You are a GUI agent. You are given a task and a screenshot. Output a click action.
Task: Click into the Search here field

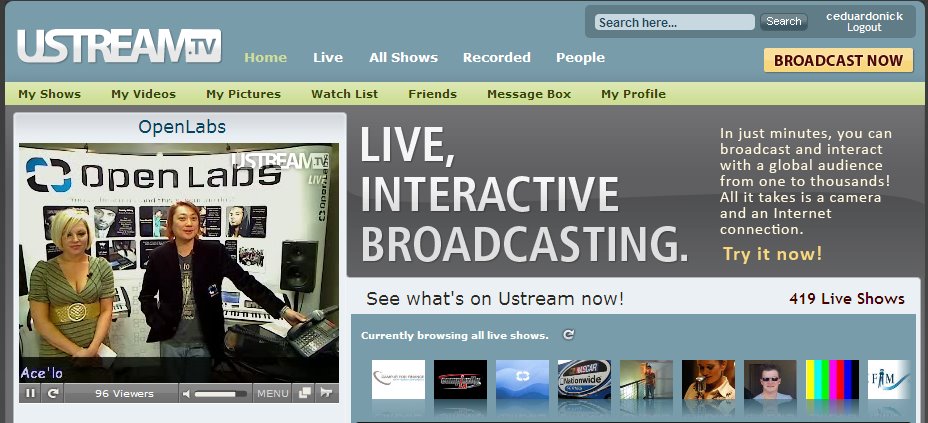click(x=675, y=22)
